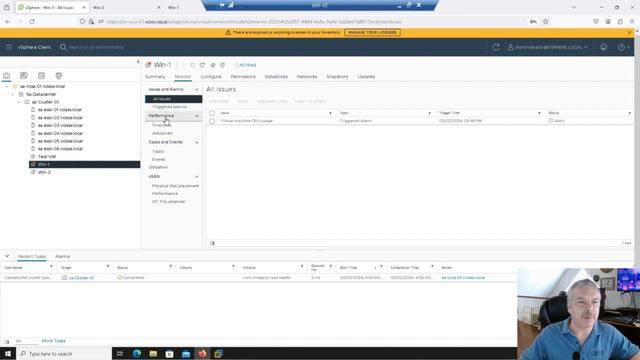
Task: Select the VMs and Templates inventory icon
Action: (24, 76)
